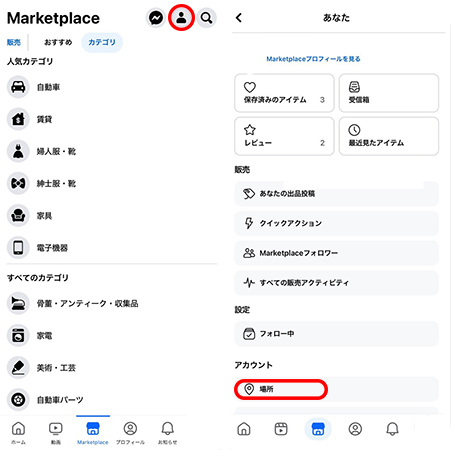This screenshot has width=451, height=450.
Task: Open あなたの出品投稿 row
Action: 337,194
